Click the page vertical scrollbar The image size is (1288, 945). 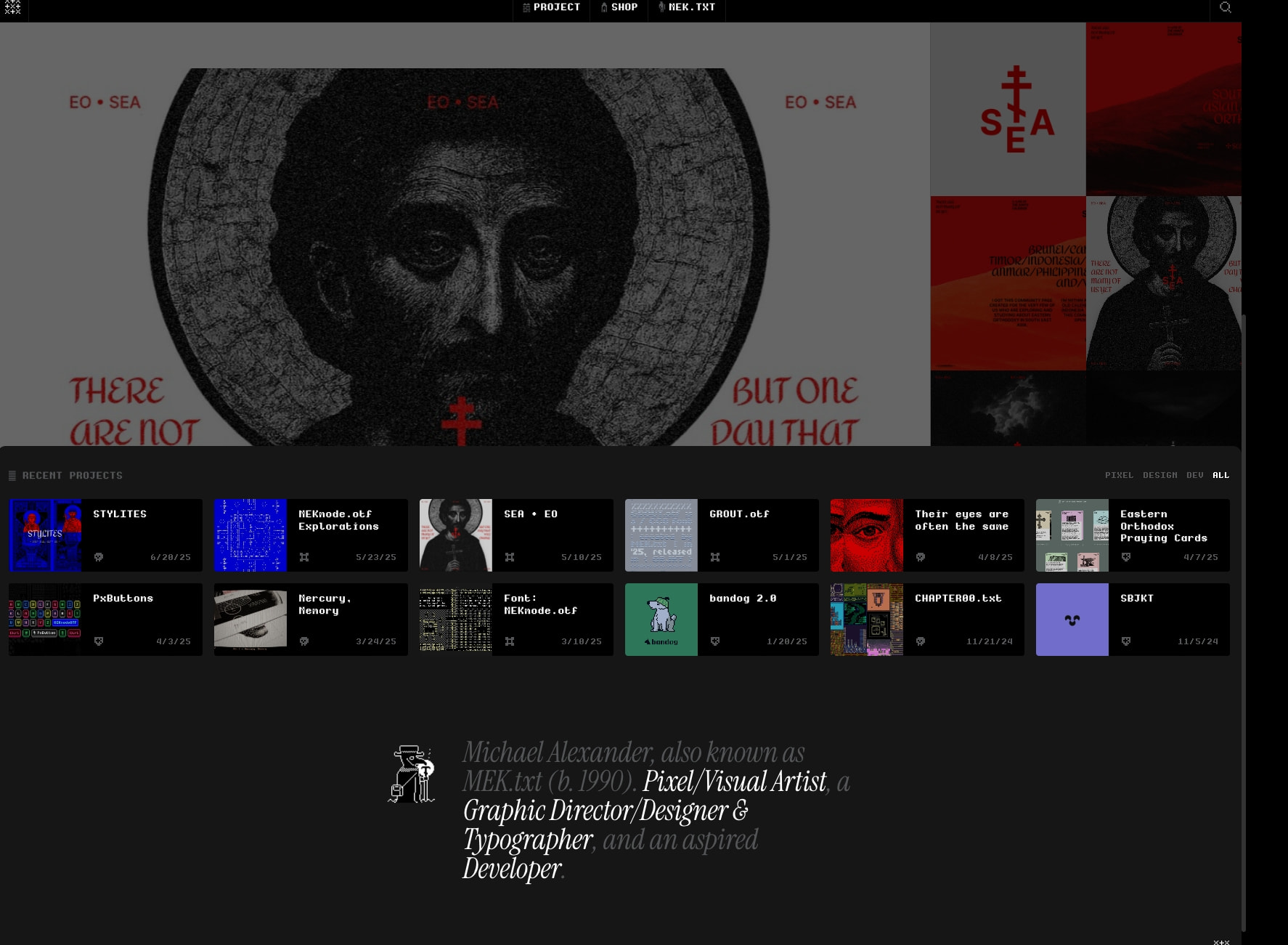pos(1244,622)
